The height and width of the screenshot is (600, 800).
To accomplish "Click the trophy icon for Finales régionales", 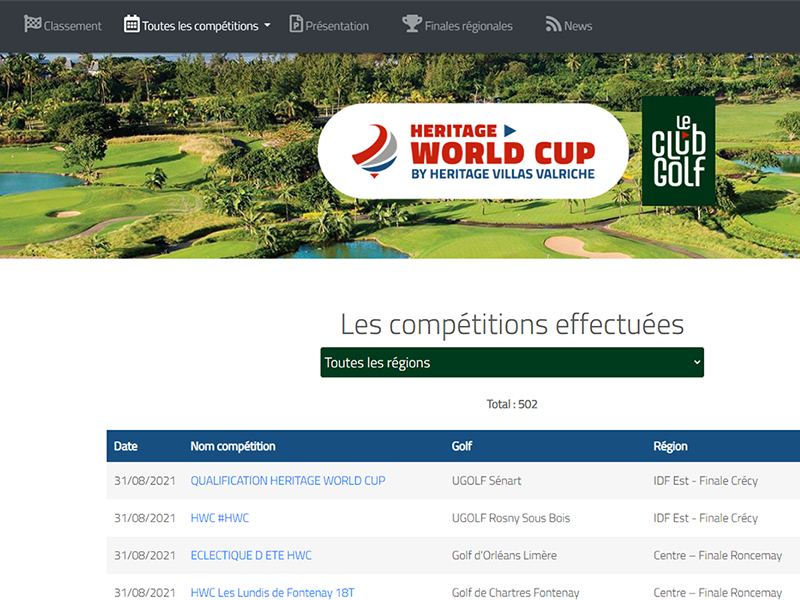I will coord(411,24).
